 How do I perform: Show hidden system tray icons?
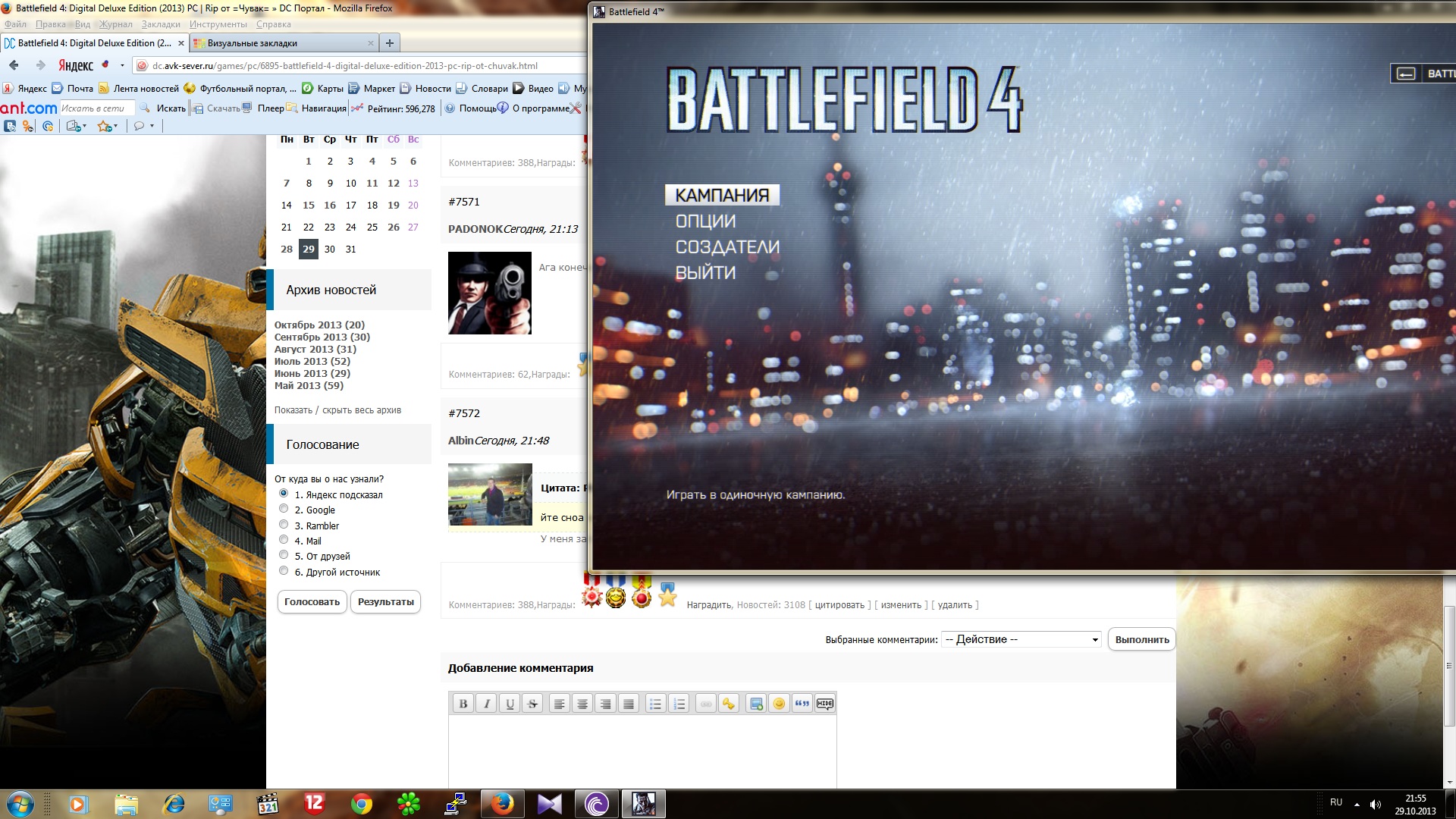[1357, 804]
